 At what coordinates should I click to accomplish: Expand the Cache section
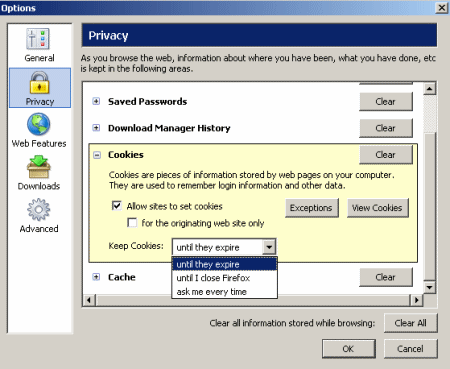(96, 277)
